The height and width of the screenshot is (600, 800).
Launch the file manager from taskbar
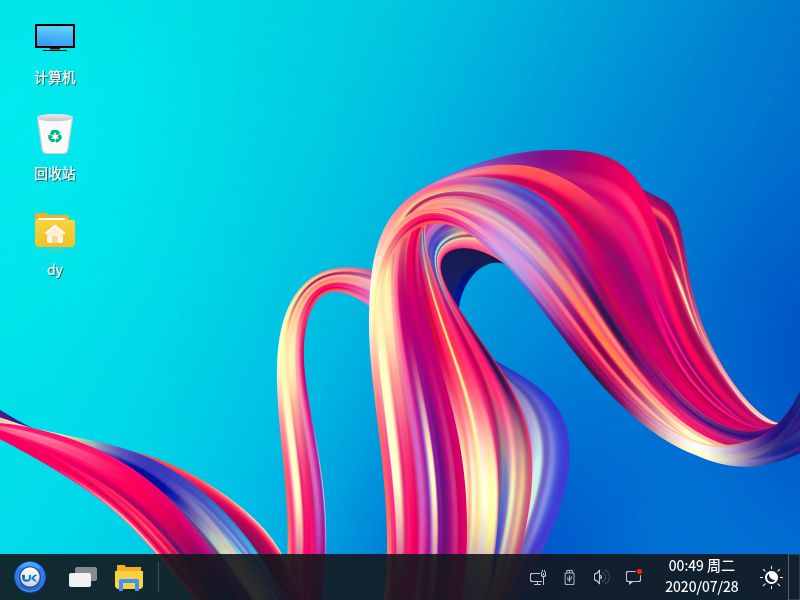tap(129, 577)
